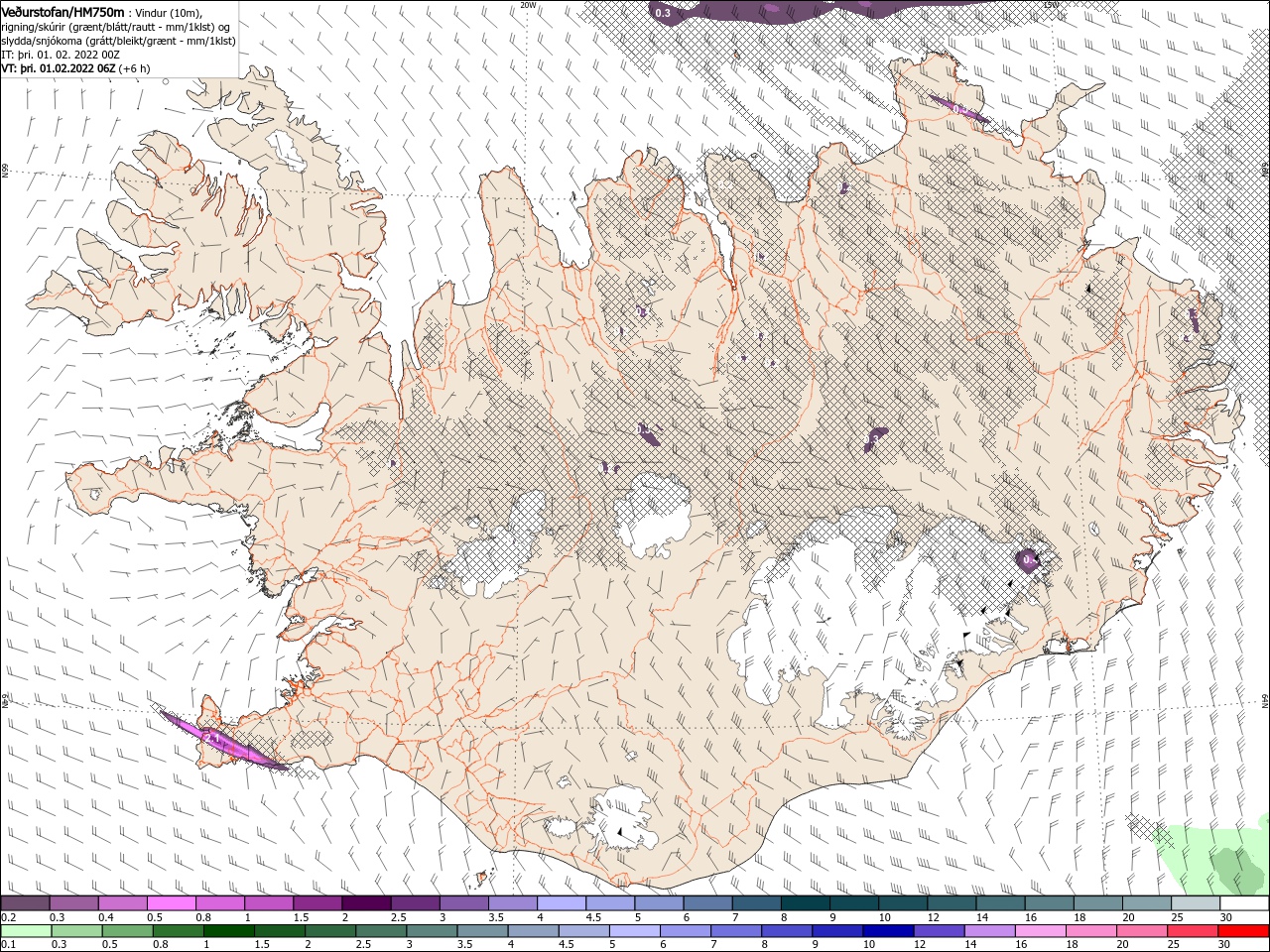Click the Veðurstofan/HM750m map title
Viewport: 1270px width, 952px height.
tap(63, 11)
